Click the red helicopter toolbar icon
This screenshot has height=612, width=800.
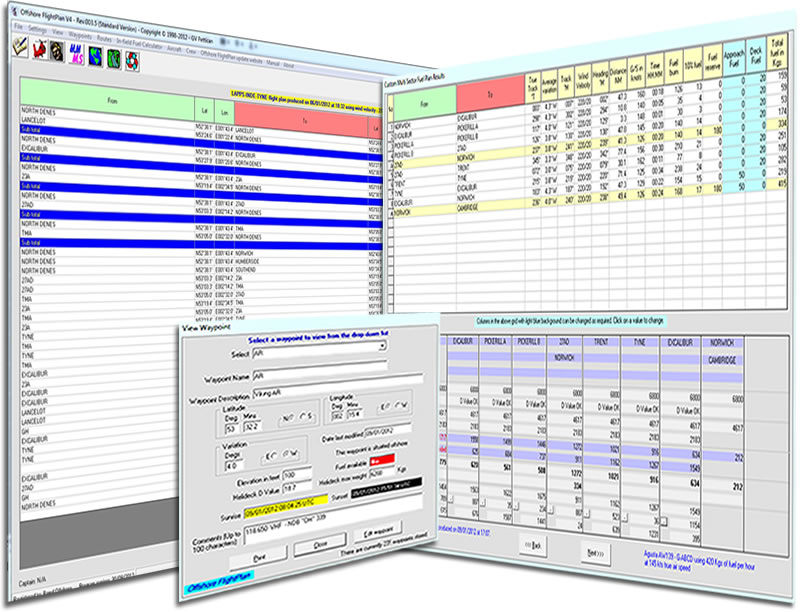[39, 49]
